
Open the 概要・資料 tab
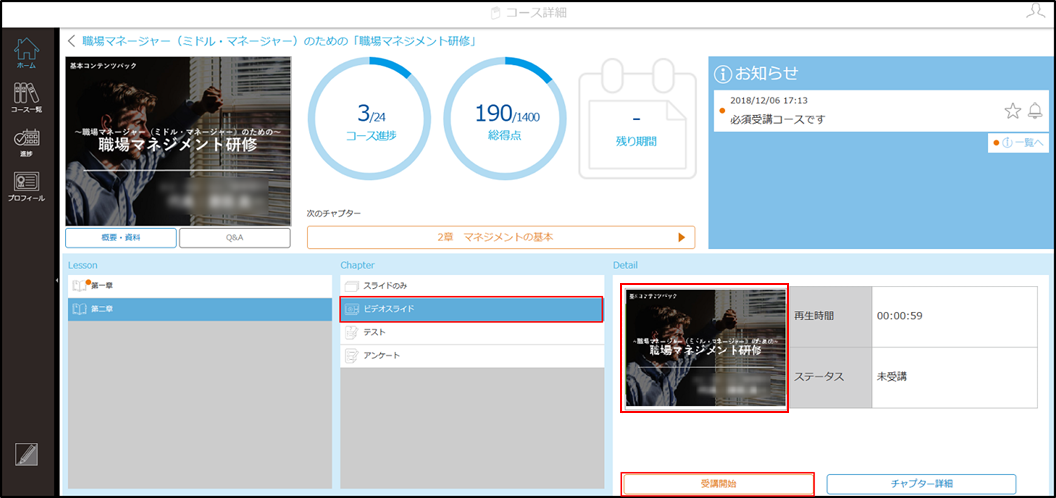[x=121, y=237]
